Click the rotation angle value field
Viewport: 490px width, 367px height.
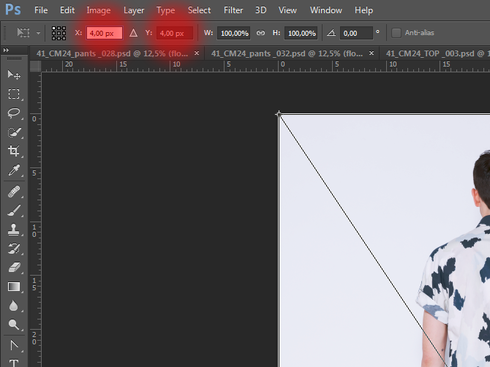click(x=356, y=33)
